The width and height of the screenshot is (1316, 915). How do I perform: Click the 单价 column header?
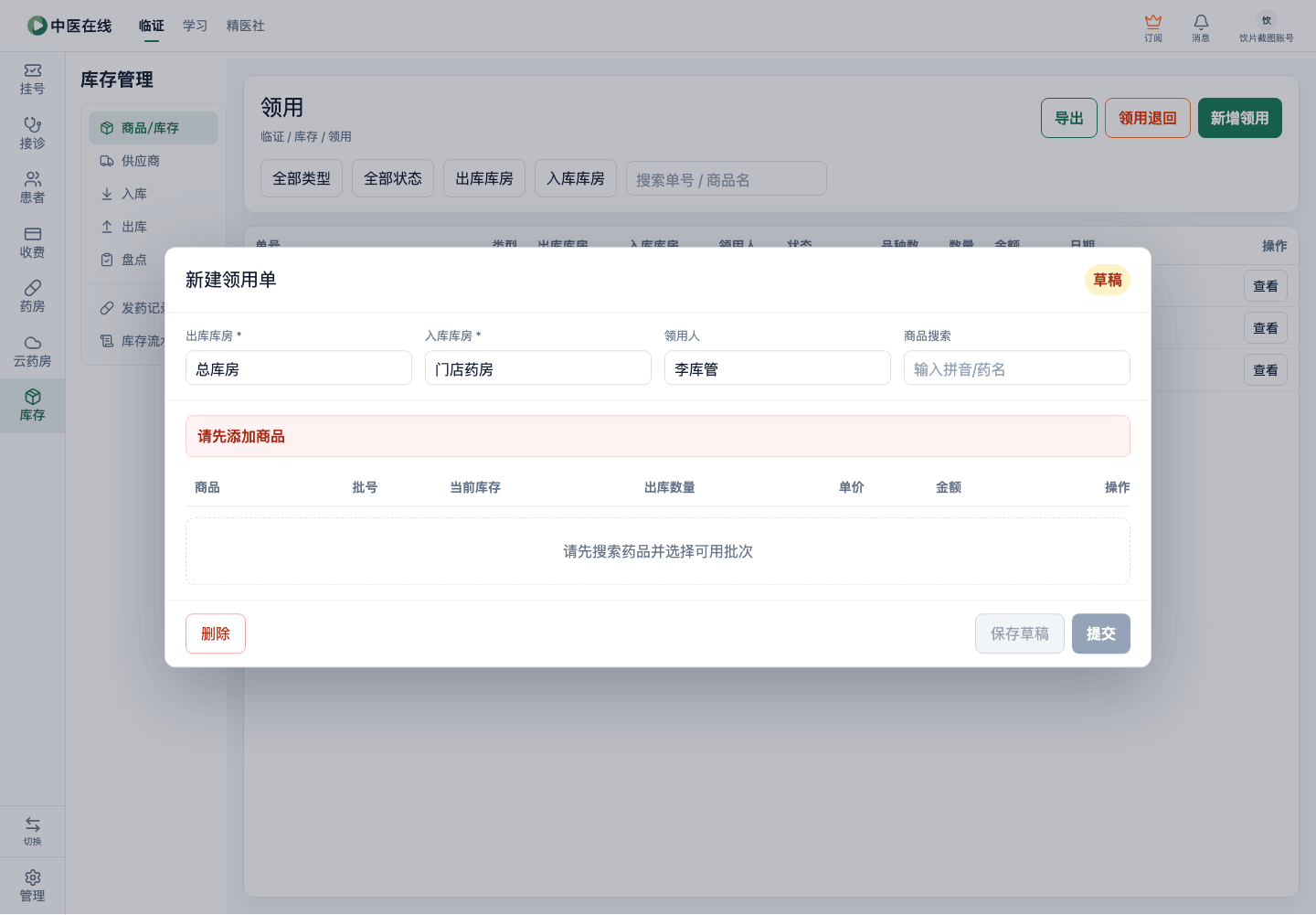click(852, 487)
